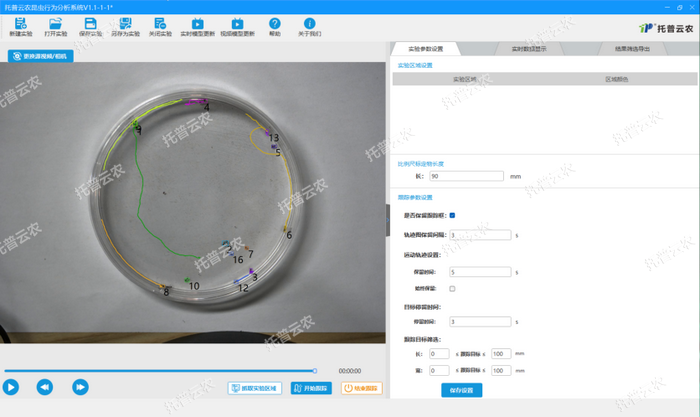
Task: Open the 帮助 (Help) icon
Action: click(x=275, y=23)
